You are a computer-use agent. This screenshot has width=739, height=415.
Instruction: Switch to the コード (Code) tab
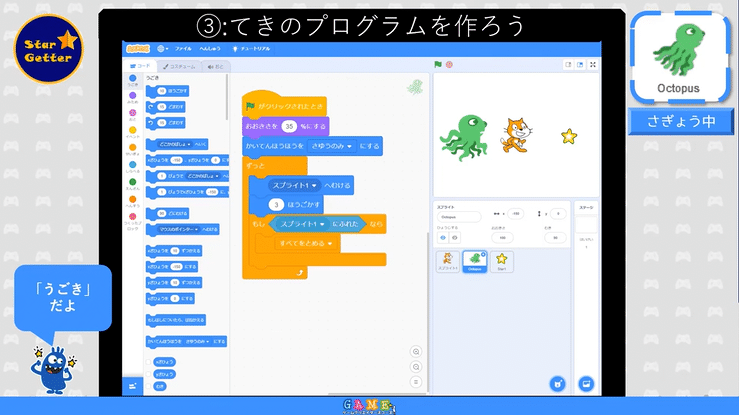click(140, 66)
